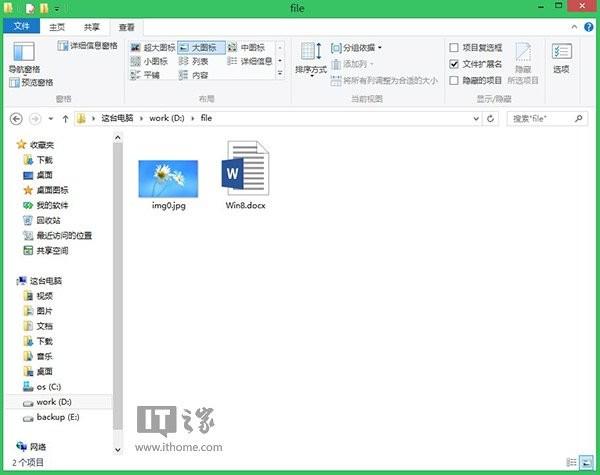Screen dimensions: 600x475
Task: Click the sidebar scrollbar up arrow
Action: (118, 137)
